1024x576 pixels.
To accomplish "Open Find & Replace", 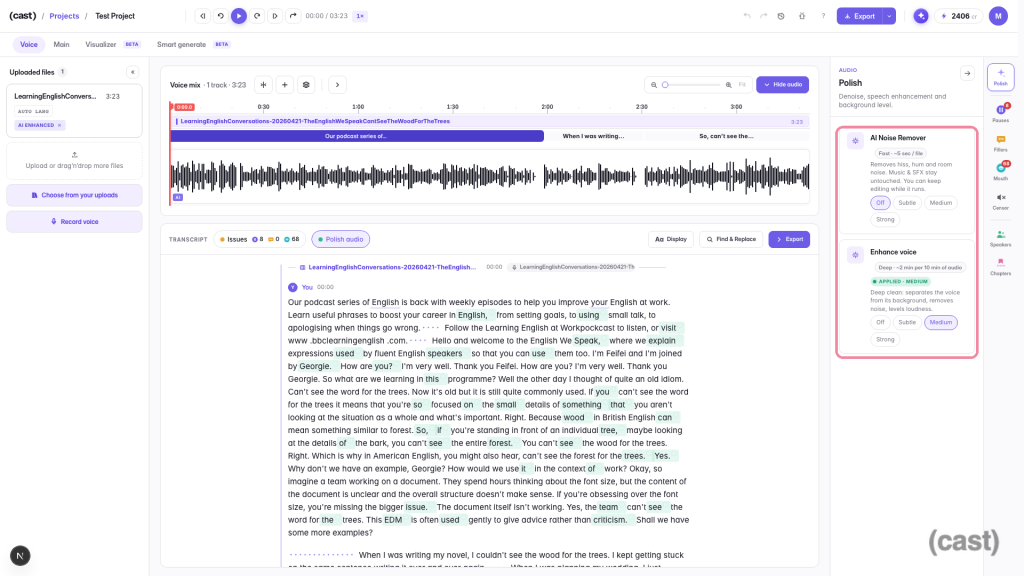I will tap(731, 239).
